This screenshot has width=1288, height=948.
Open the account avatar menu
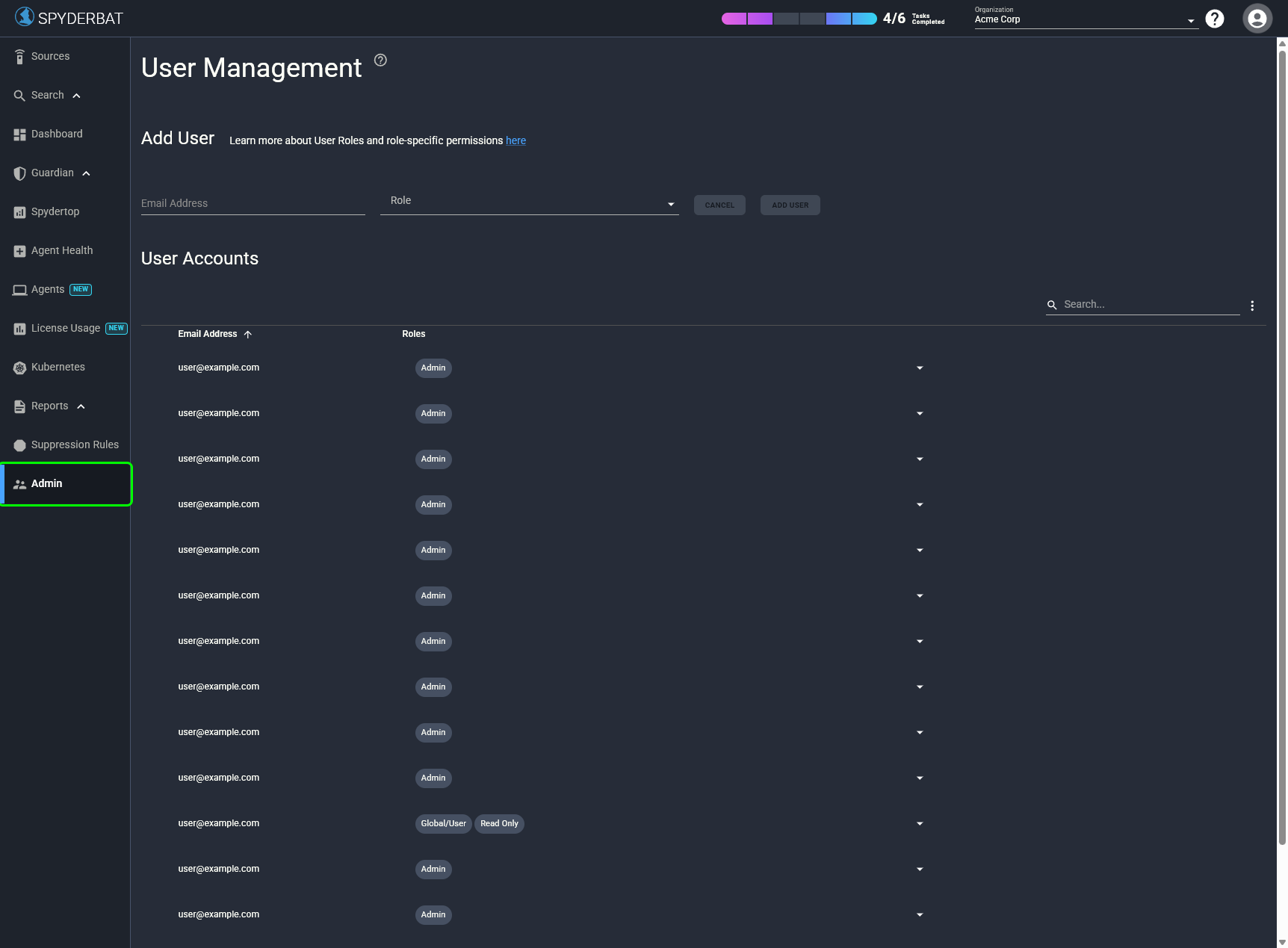click(x=1257, y=18)
